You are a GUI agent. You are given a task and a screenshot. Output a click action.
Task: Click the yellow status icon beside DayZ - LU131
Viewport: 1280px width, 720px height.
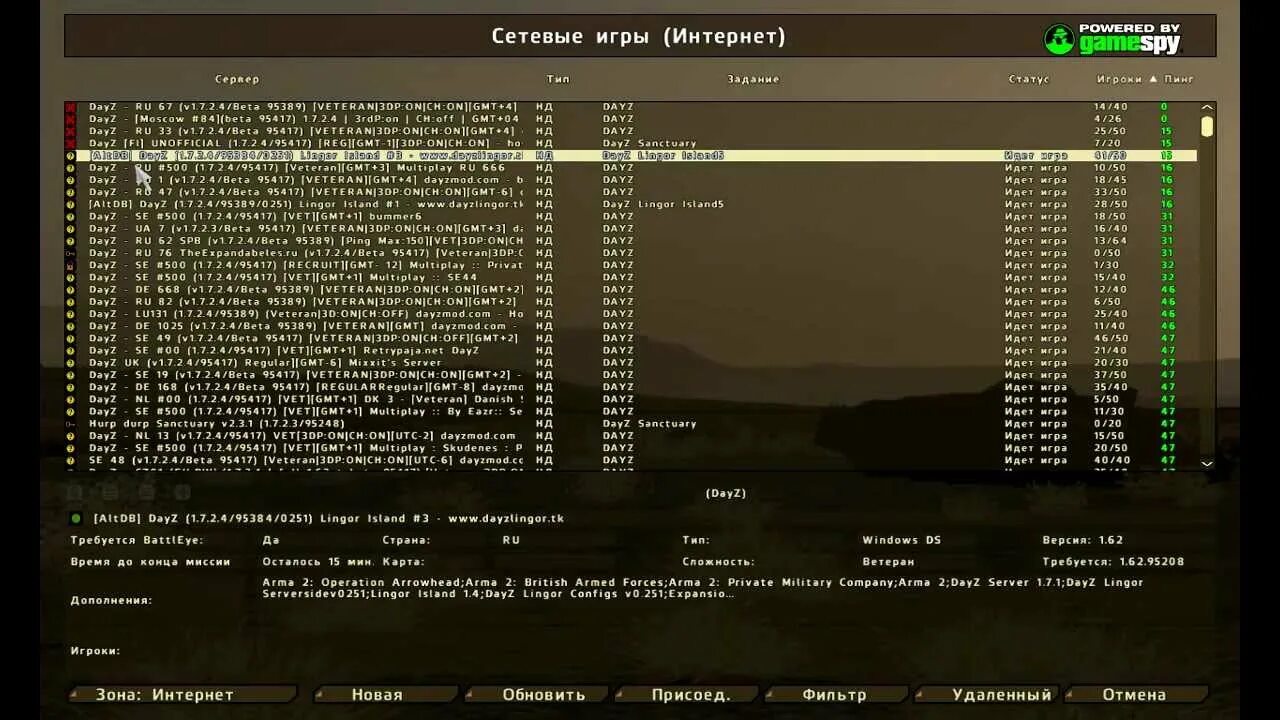click(71, 314)
